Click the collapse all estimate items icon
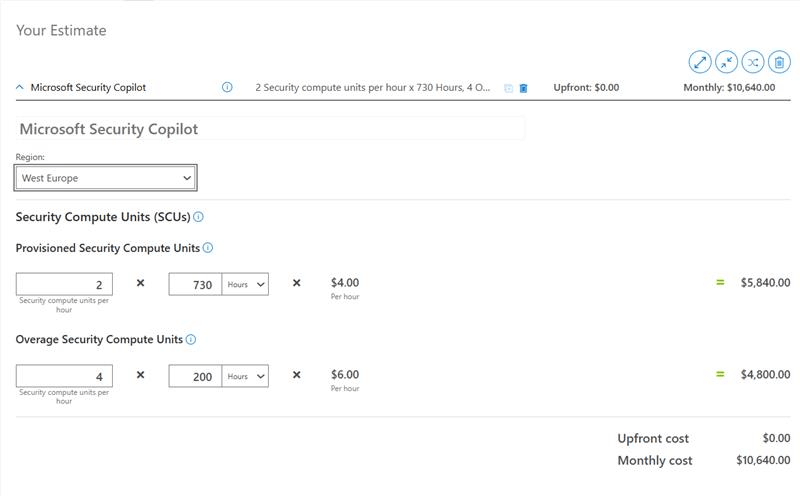Image resolution: width=800 pixels, height=496 pixels. tap(726, 62)
